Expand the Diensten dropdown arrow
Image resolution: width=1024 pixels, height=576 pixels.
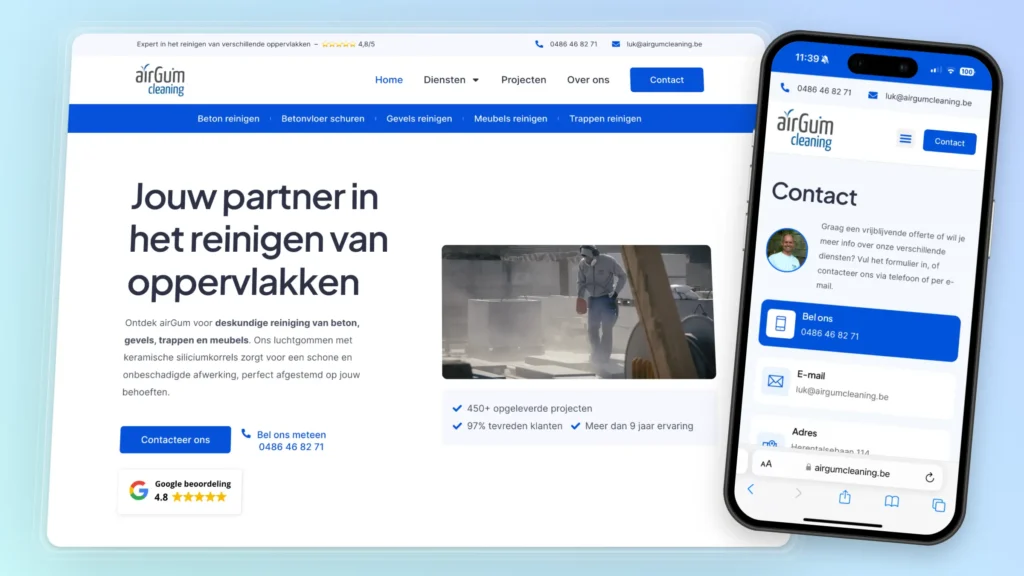coord(476,80)
